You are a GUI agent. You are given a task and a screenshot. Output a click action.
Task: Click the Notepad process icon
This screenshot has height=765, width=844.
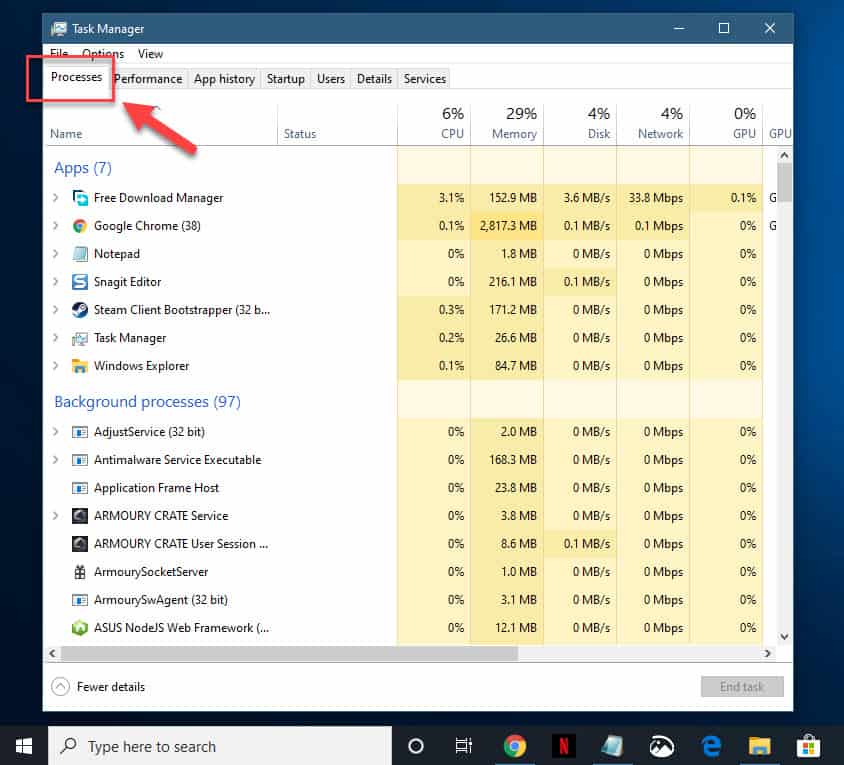pyautogui.click(x=80, y=254)
